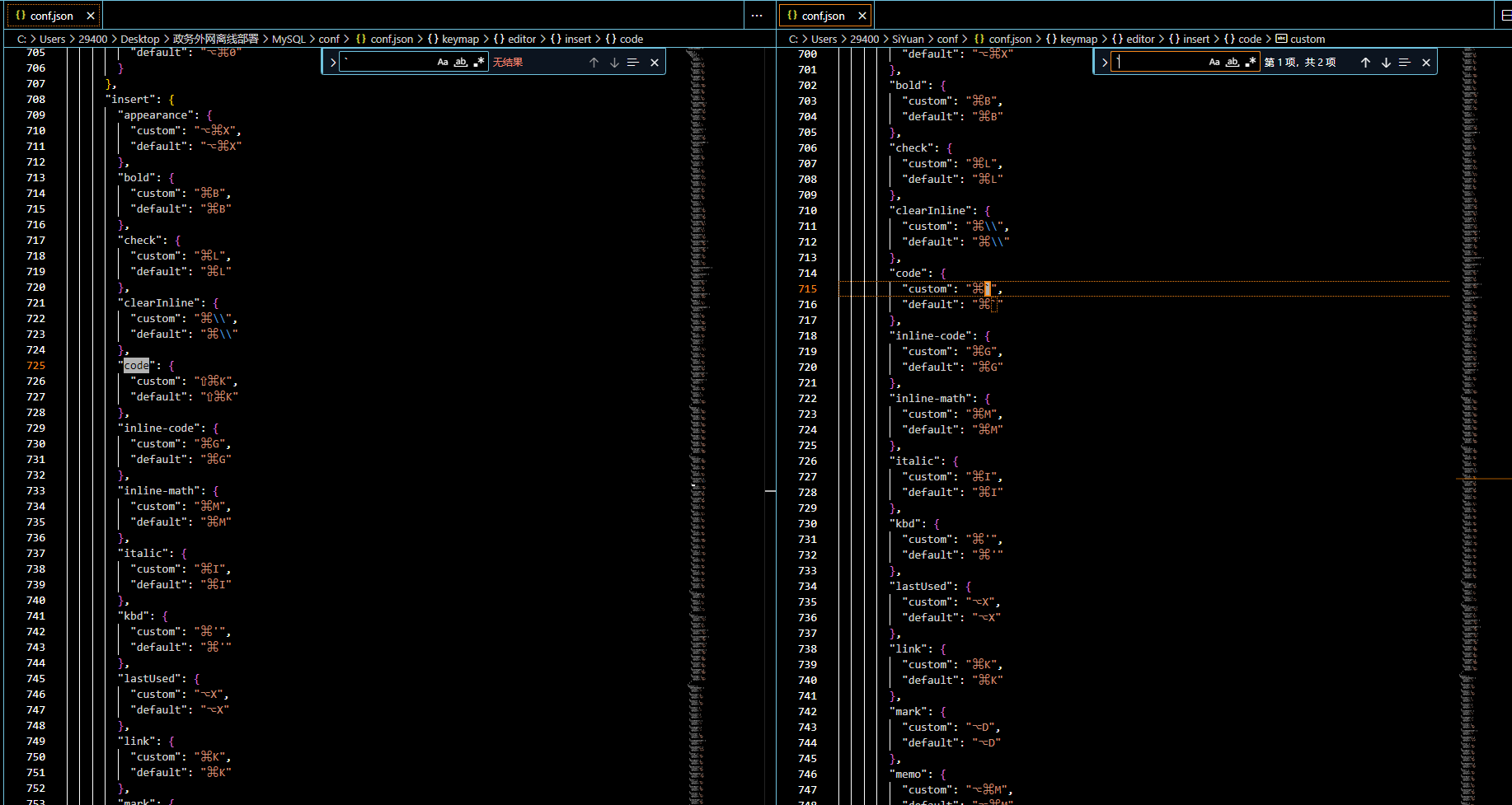Enable whole word match in right find widget

point(1233,62)
